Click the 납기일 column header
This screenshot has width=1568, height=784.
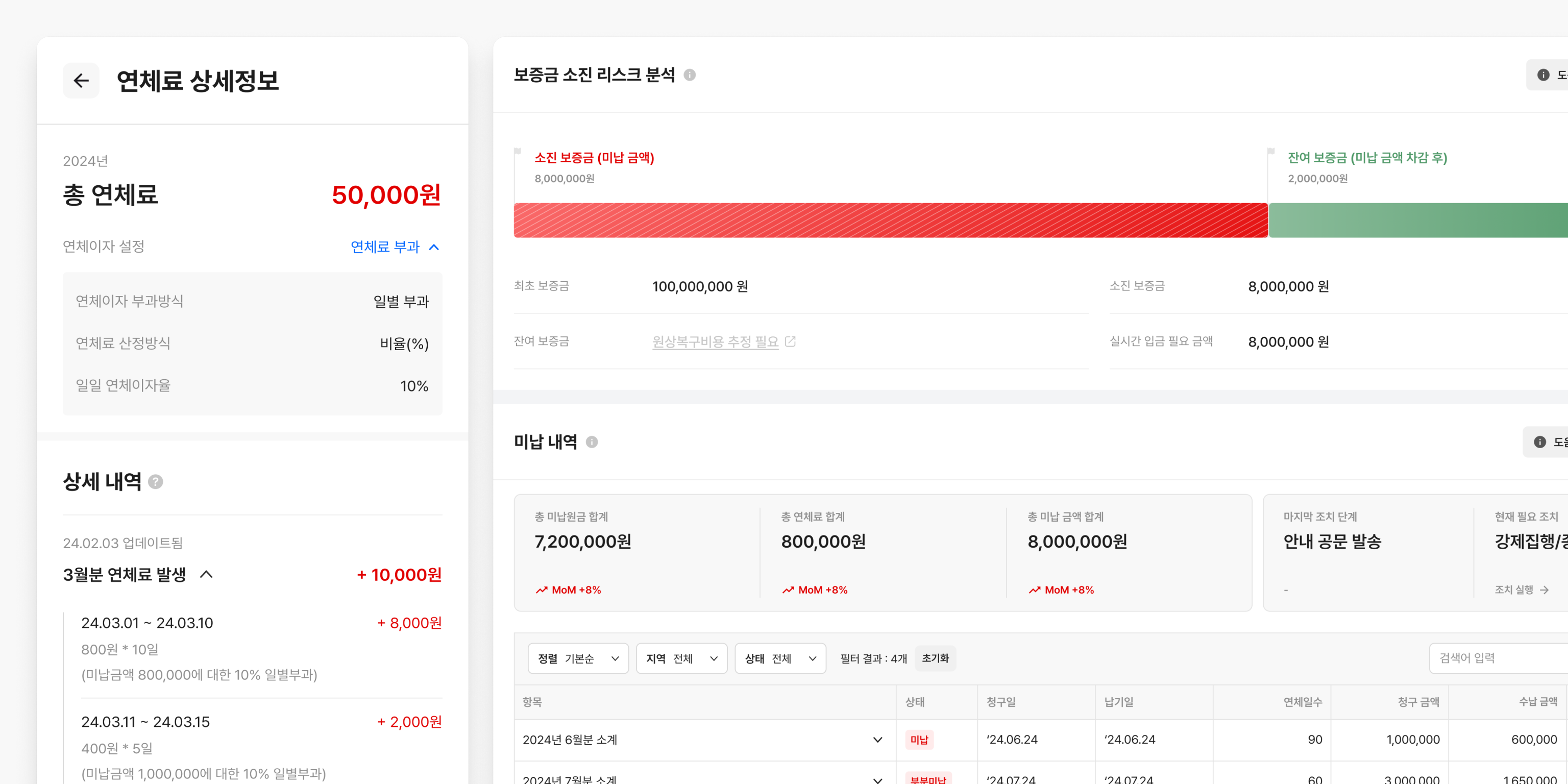point(1154,702)
